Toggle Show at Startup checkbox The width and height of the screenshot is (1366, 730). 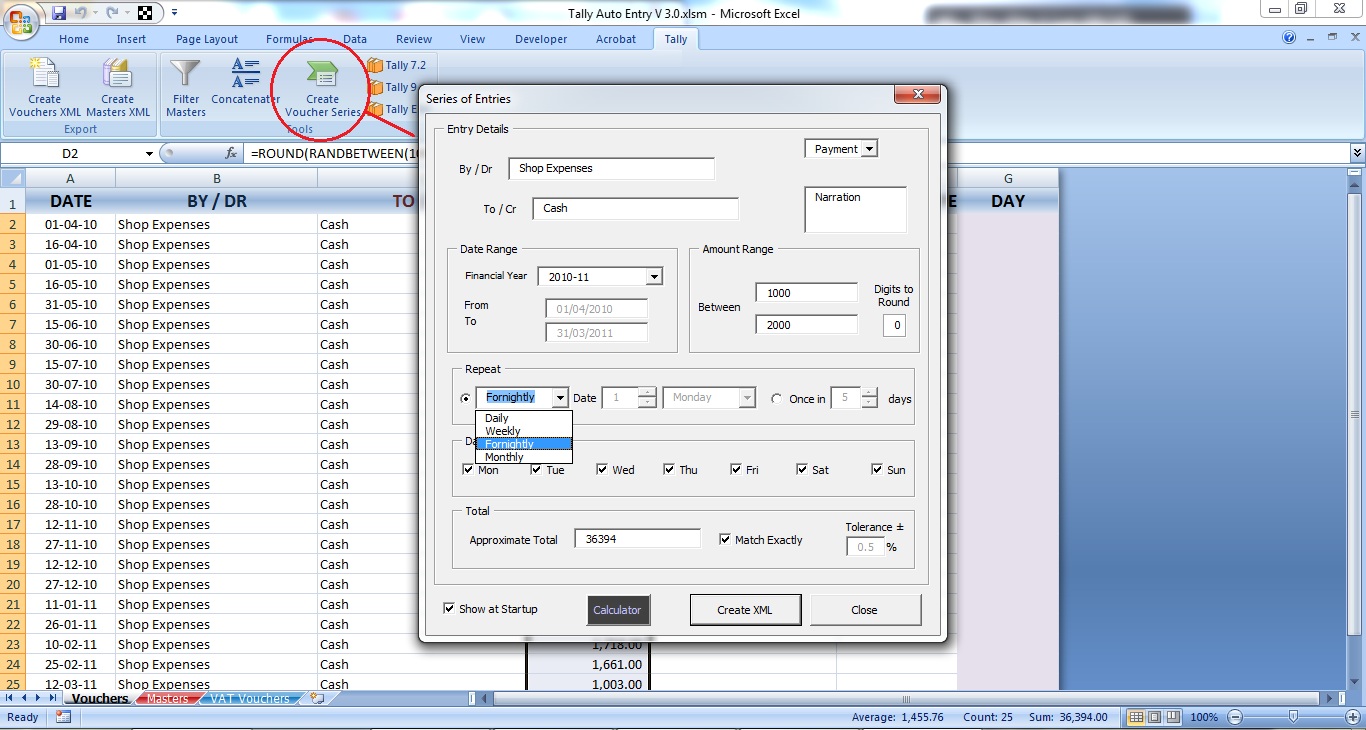click(x=449, y=608)
